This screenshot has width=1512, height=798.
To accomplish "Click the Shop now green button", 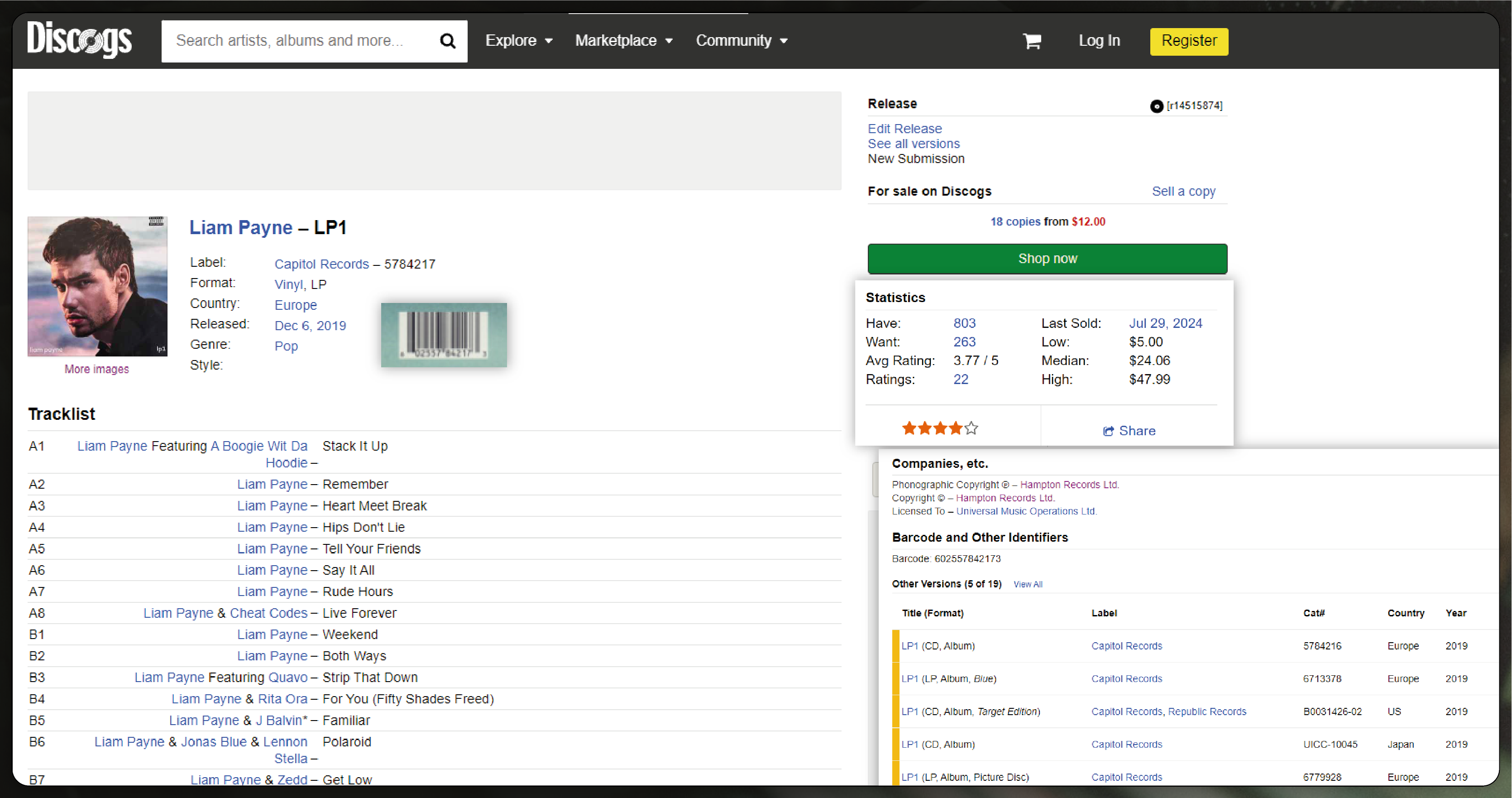I will (x=1047, y=258).
